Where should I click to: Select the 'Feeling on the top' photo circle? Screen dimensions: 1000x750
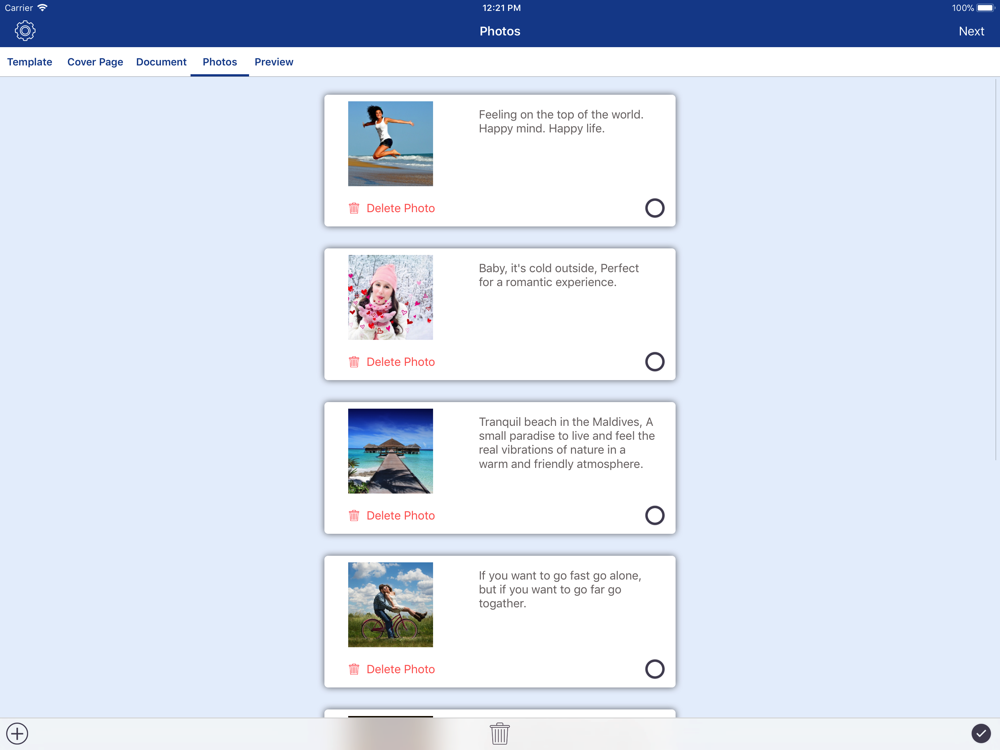[654, 208]
